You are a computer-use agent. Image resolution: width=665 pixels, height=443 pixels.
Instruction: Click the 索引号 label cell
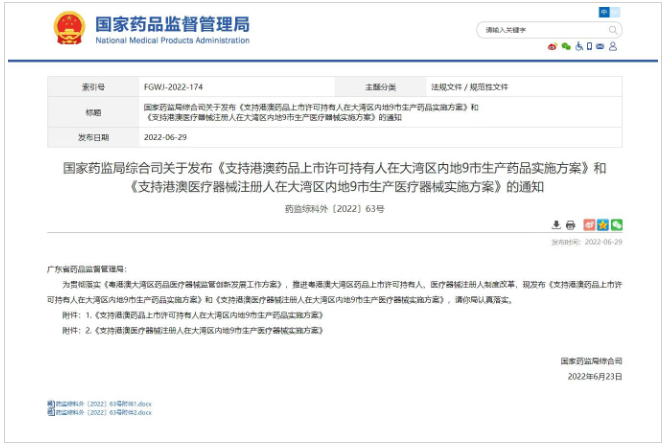93,87
